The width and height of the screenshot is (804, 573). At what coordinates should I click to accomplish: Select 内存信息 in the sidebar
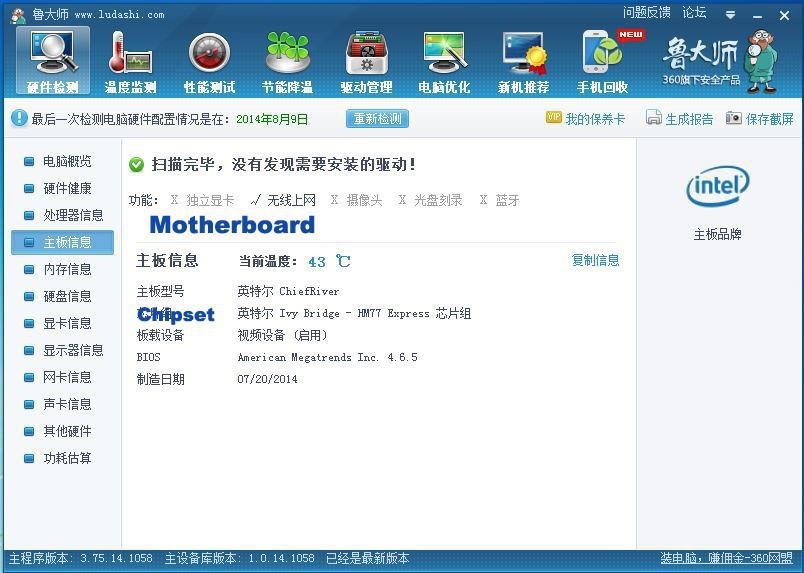coord(66,269)
